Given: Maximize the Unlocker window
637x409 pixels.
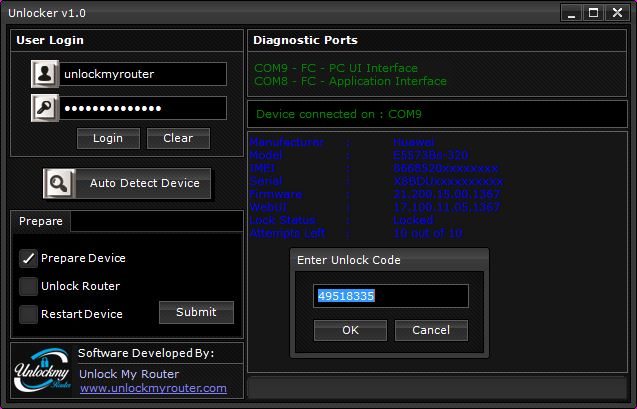Looking at the screenshot, I should (594, 13).
